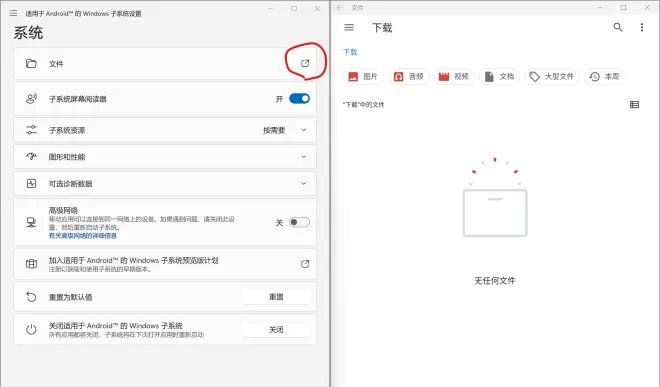Click the 下载 breadcrumb link

click(350, 52)
